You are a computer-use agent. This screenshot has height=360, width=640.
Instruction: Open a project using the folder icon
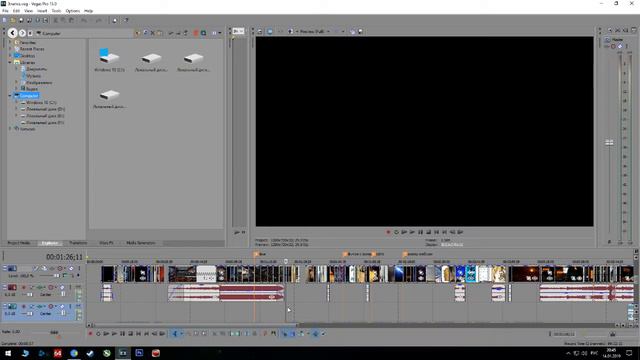point(13,20)
